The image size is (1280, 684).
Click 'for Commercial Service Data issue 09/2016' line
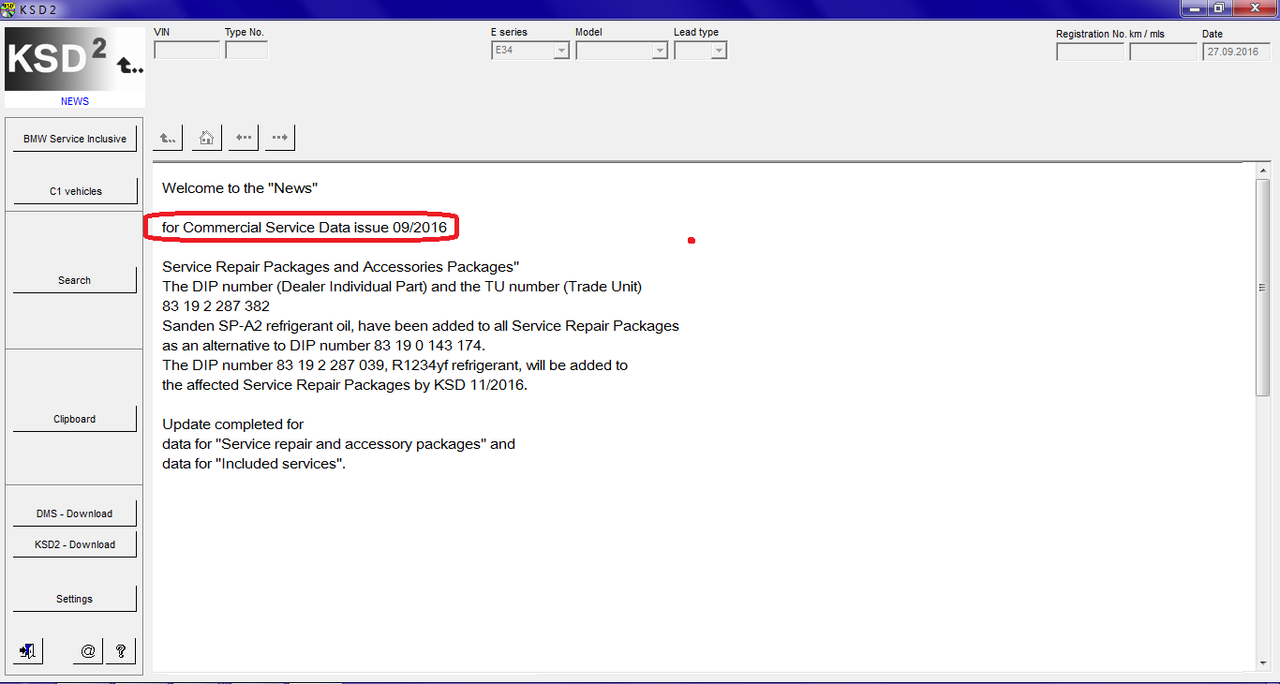coord(304,227)
